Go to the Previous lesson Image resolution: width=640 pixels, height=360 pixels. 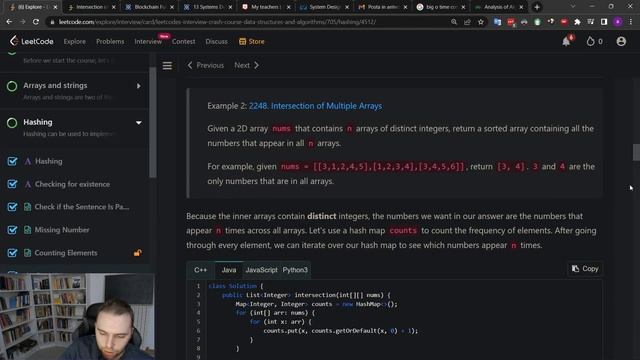[x=206, y=65]
